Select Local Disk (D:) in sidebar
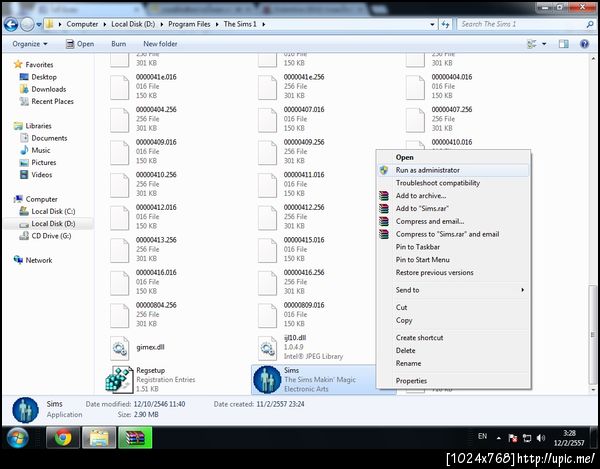The width and height of the screenshot is (600, 469). pyautogui.click(x=47, y=224)
